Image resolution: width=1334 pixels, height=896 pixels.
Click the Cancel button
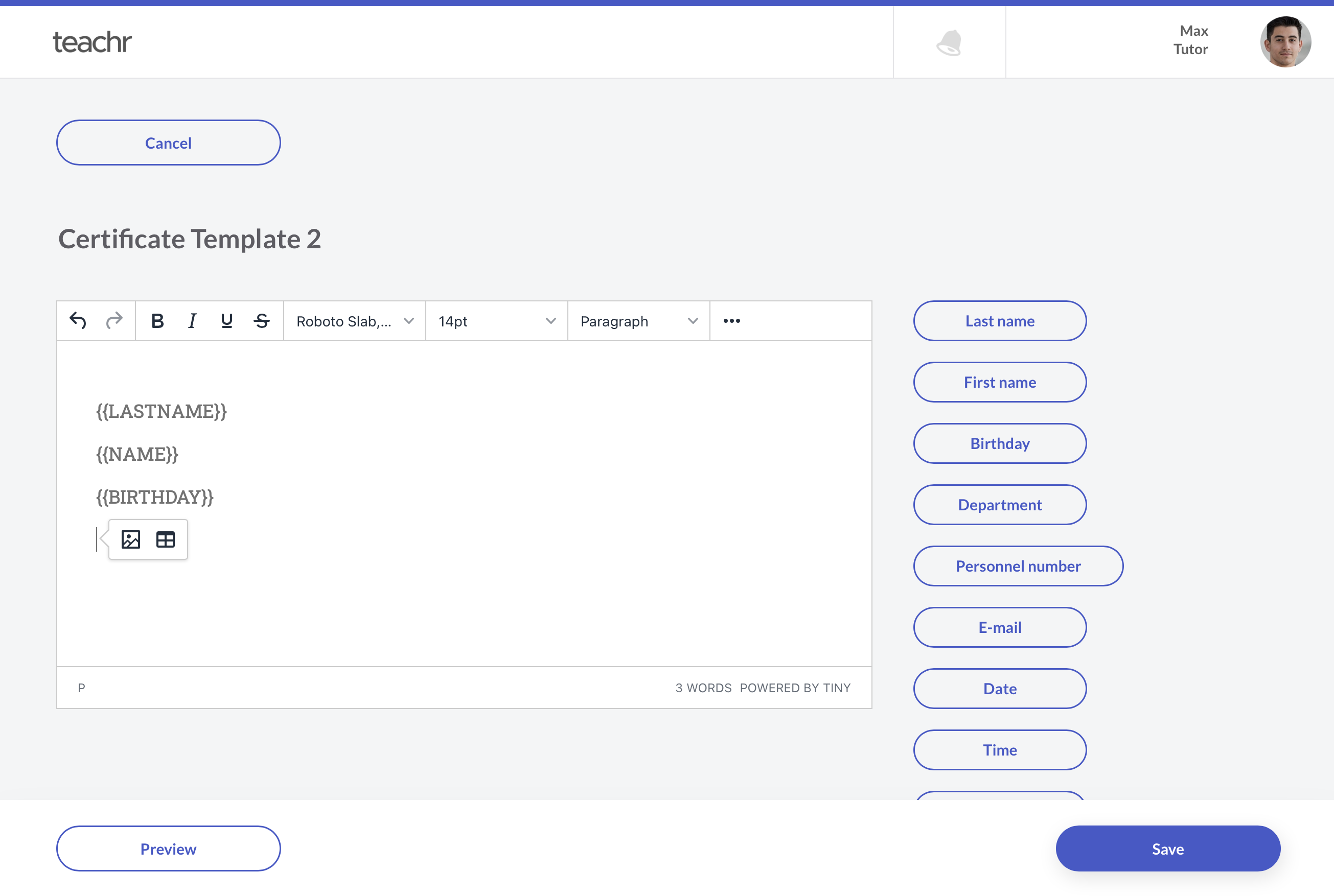click(168, 143)
